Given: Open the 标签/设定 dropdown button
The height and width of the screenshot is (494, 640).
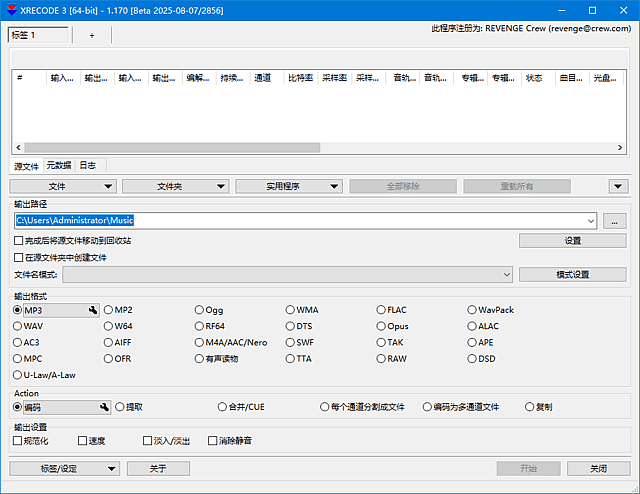Looking at the screenshot, I should pyautogui.click(x=64, y=469).
